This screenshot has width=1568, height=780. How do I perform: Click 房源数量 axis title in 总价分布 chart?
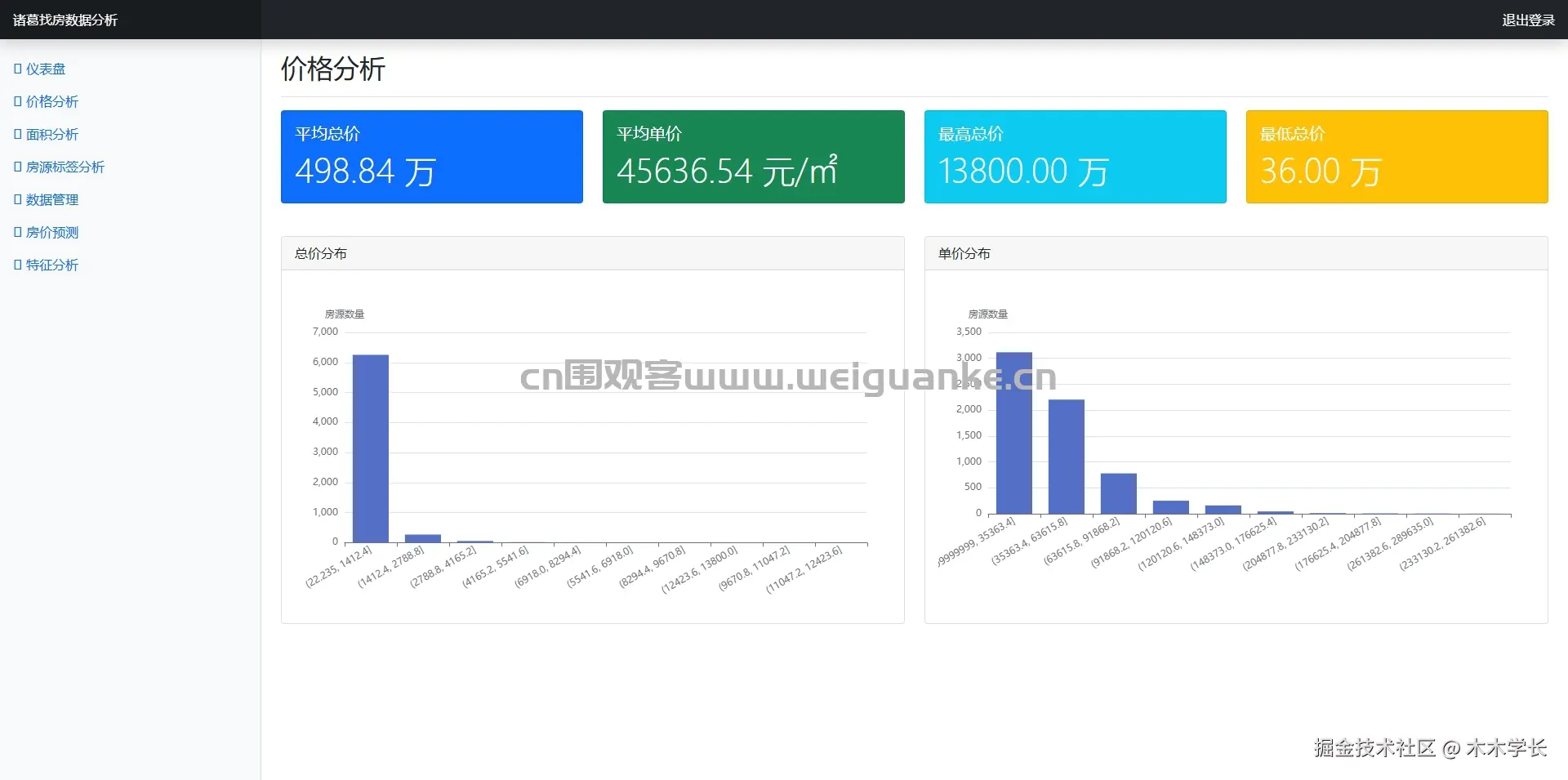(345, 314)
